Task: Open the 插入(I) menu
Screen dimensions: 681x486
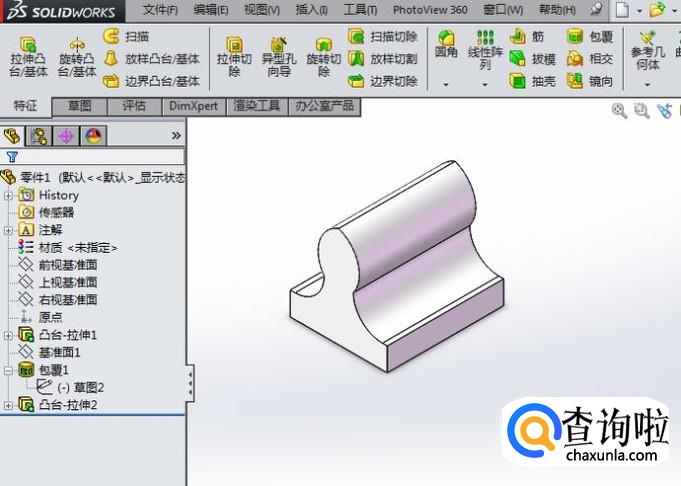Action: click(x=311, y=10)
